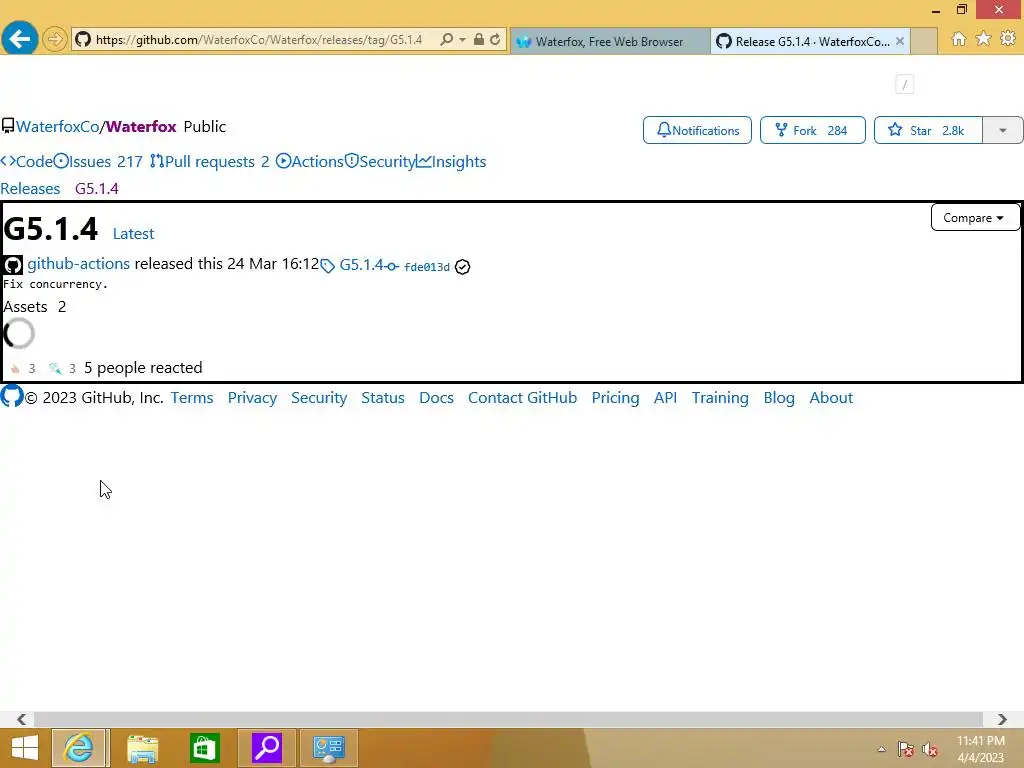Click the verified commit checkmark icon
The width and height of the screenshot is (1024, 768).
tap(462, 266)
